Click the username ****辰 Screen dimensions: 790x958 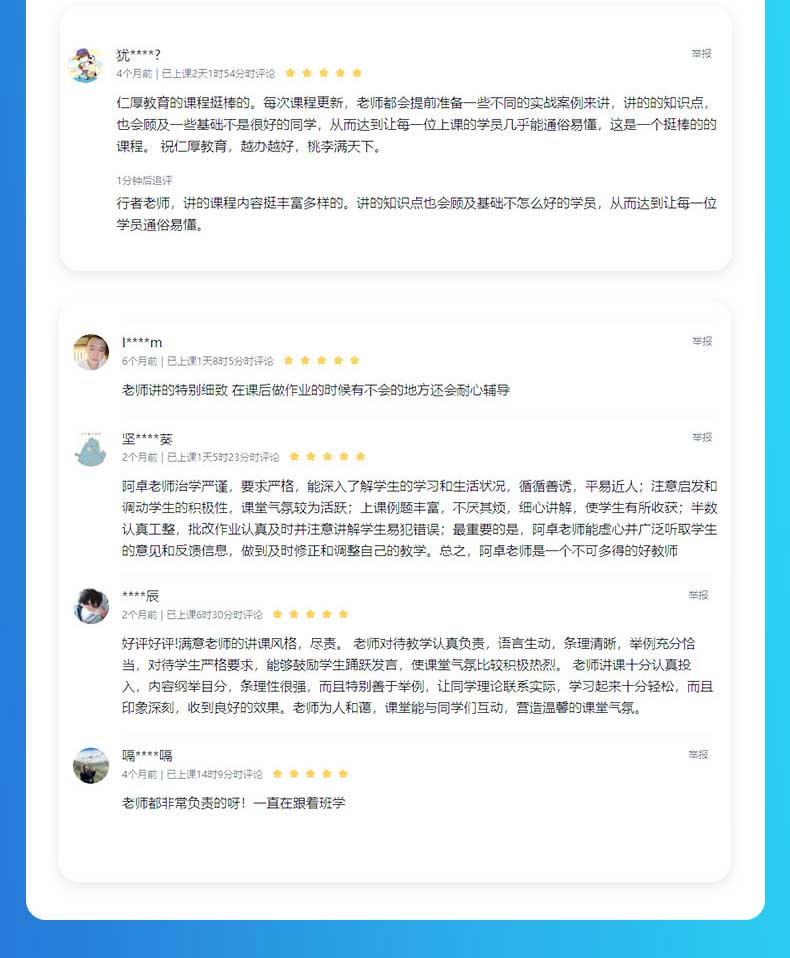[x=141, y=596]
